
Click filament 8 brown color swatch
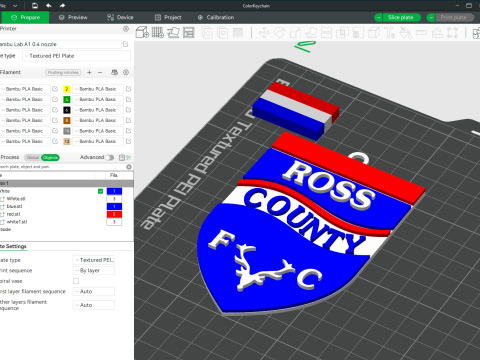[x=67, y=120]
